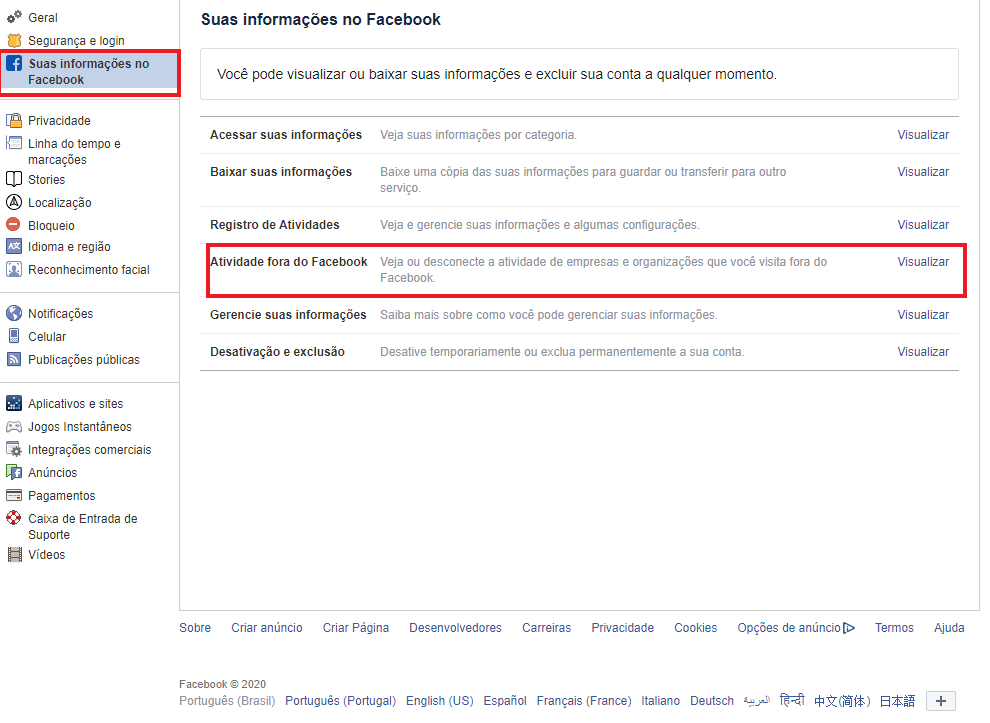The image size is (990, 723).
Task: Click the Desativação e exclusão row title
Action: pos(277,352)
